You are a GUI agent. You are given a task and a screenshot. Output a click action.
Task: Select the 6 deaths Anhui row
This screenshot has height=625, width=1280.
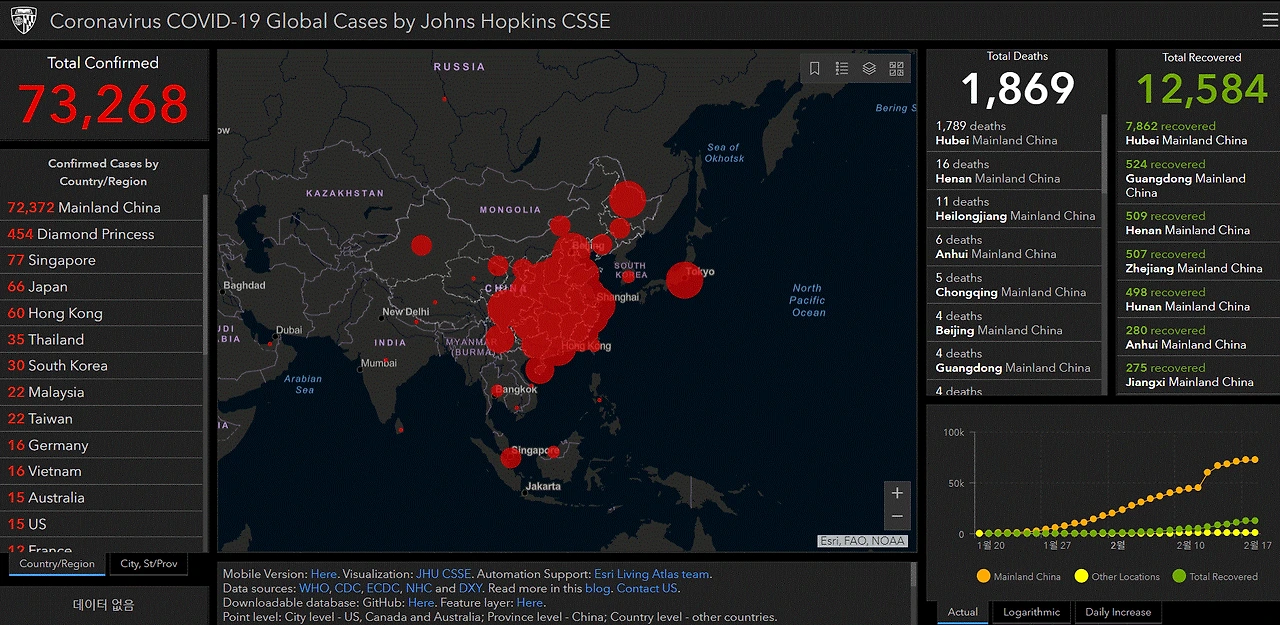click(x=1014, y=247)
